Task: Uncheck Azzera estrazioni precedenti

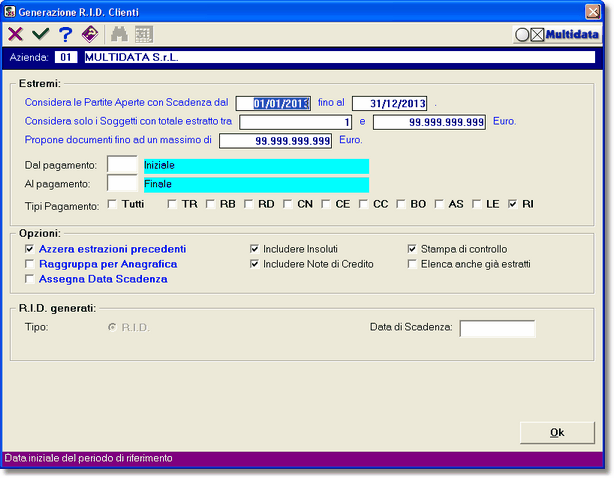Action: pyautogui.click(x=29, y=249)
